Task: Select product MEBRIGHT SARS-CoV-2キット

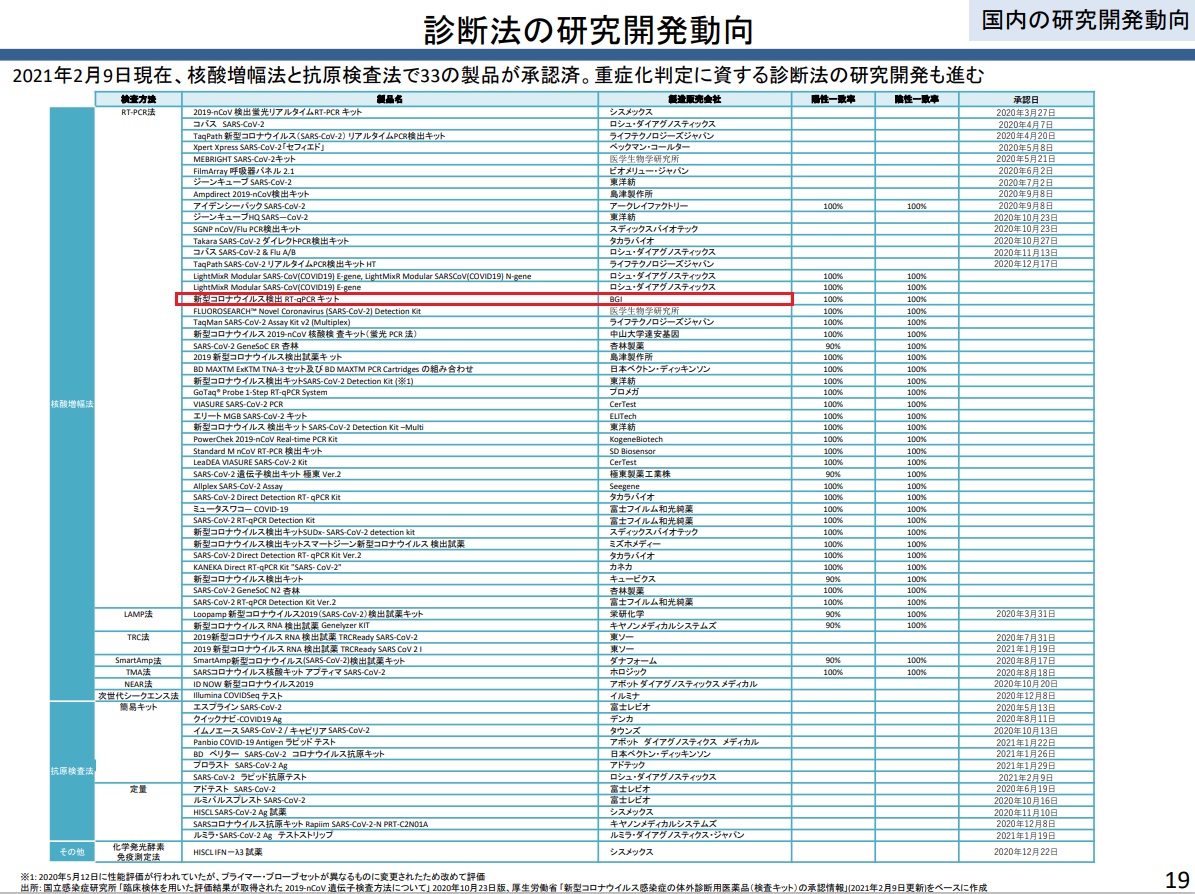Action: 244,159
